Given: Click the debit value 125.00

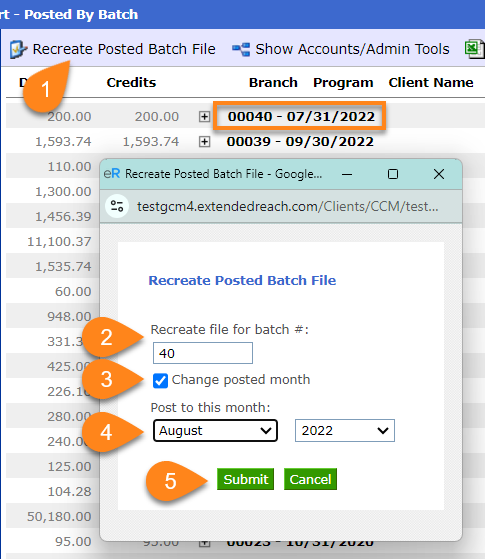Looking at the screenshot, I should 70,466.
